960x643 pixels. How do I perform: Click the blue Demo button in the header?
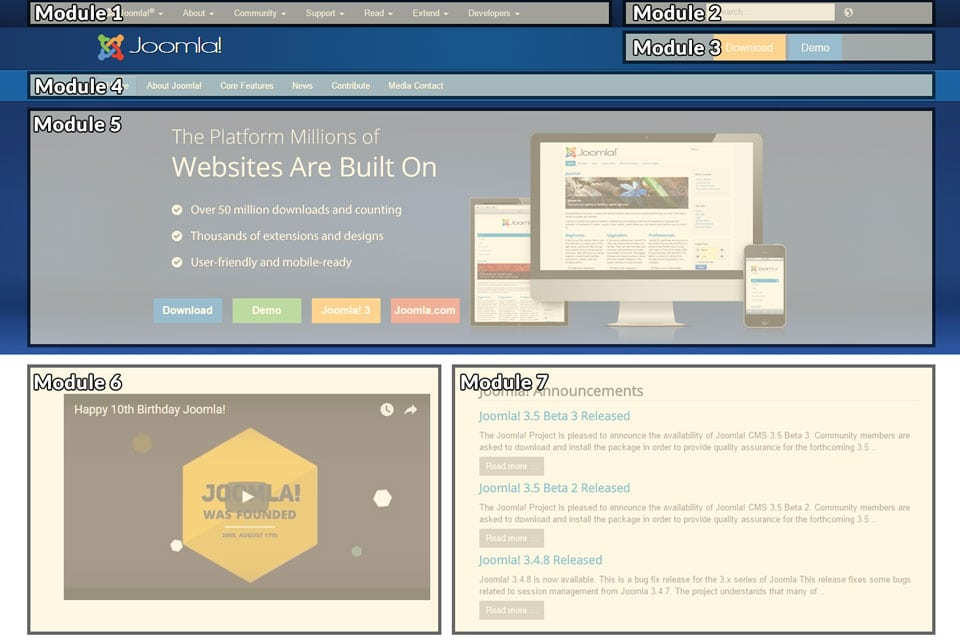click(x=815, y=48)
